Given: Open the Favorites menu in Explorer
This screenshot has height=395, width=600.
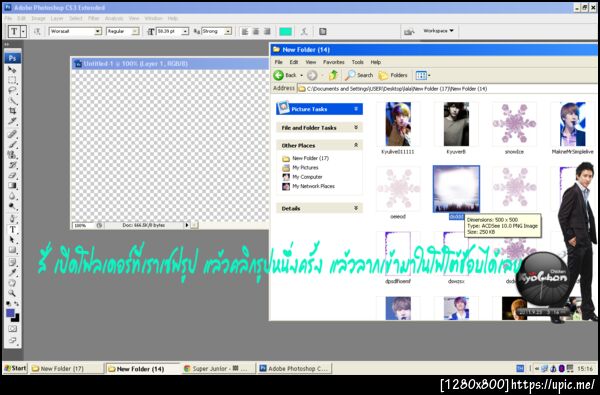Looking at the screenshot, I should [334, 62].
